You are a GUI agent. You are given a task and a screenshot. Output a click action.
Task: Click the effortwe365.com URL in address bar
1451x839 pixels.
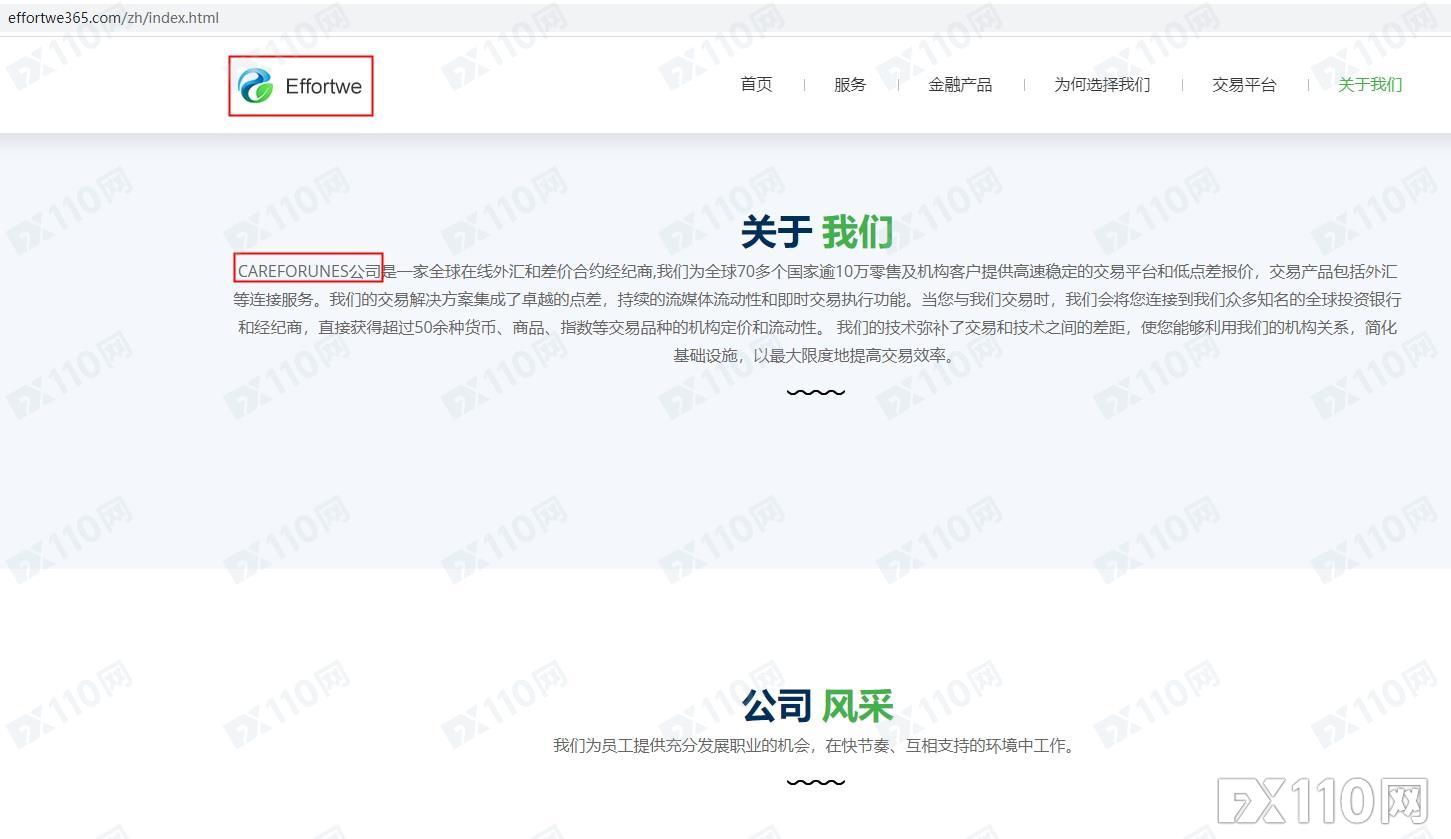(x=113, y=17)
